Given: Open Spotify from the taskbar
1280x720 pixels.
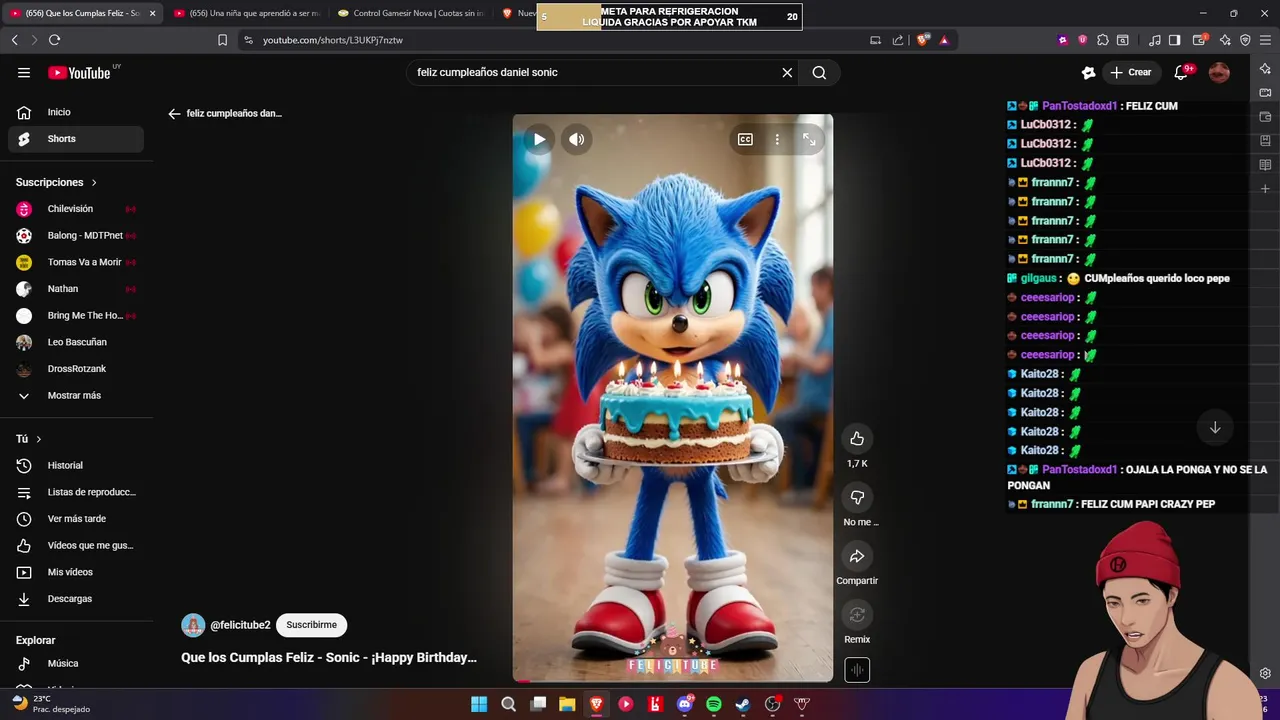Looking at the screenshot, I should [714, 704].
